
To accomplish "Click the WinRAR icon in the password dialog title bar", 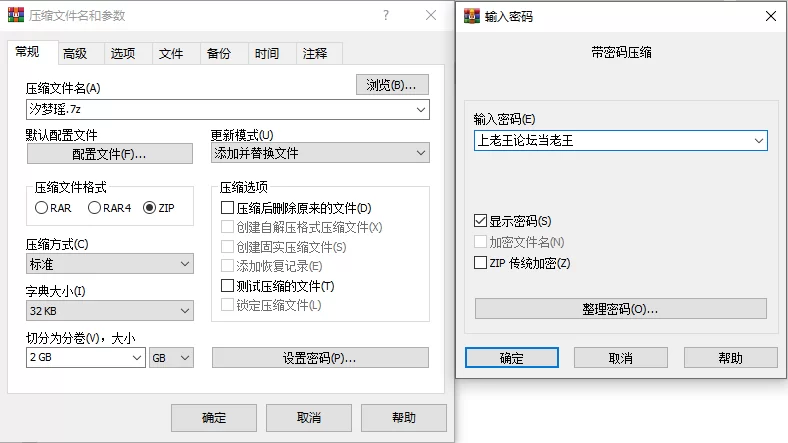I will [470, 17].
